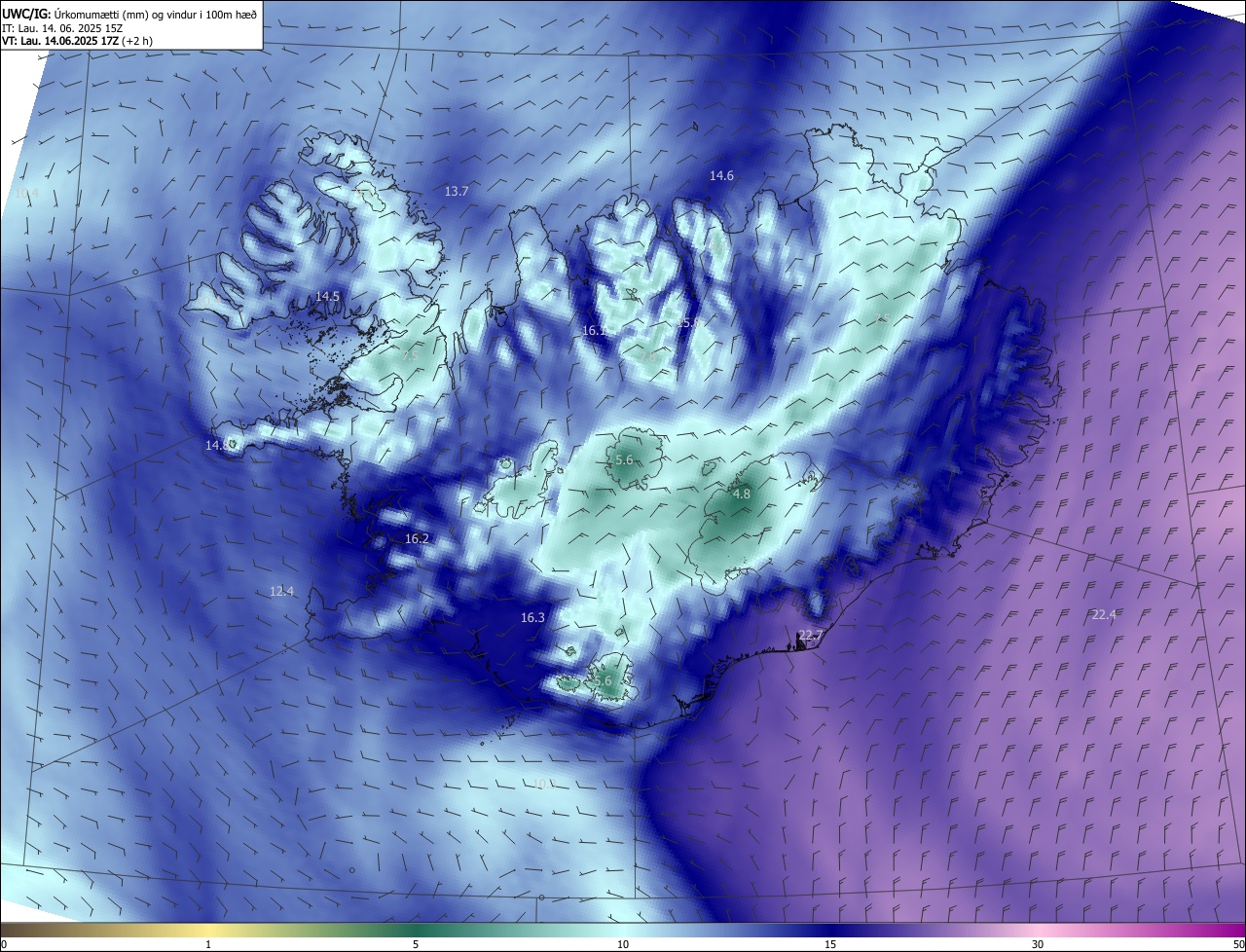The width and height of the screenshot is (1246, 952).
Task: Click the 22.7 value label
Action: (810, 635)
